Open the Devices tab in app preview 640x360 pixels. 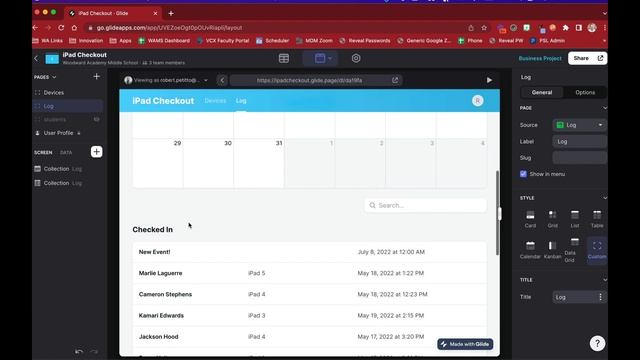215,100
